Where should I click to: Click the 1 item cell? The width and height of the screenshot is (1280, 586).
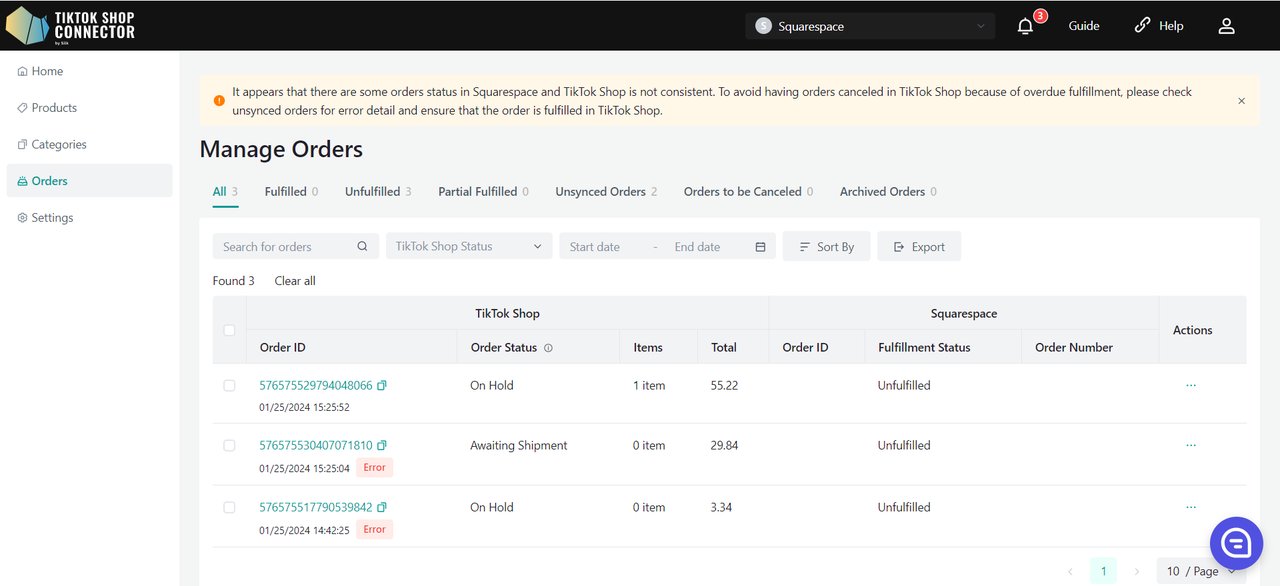click(x=649, y=385)
